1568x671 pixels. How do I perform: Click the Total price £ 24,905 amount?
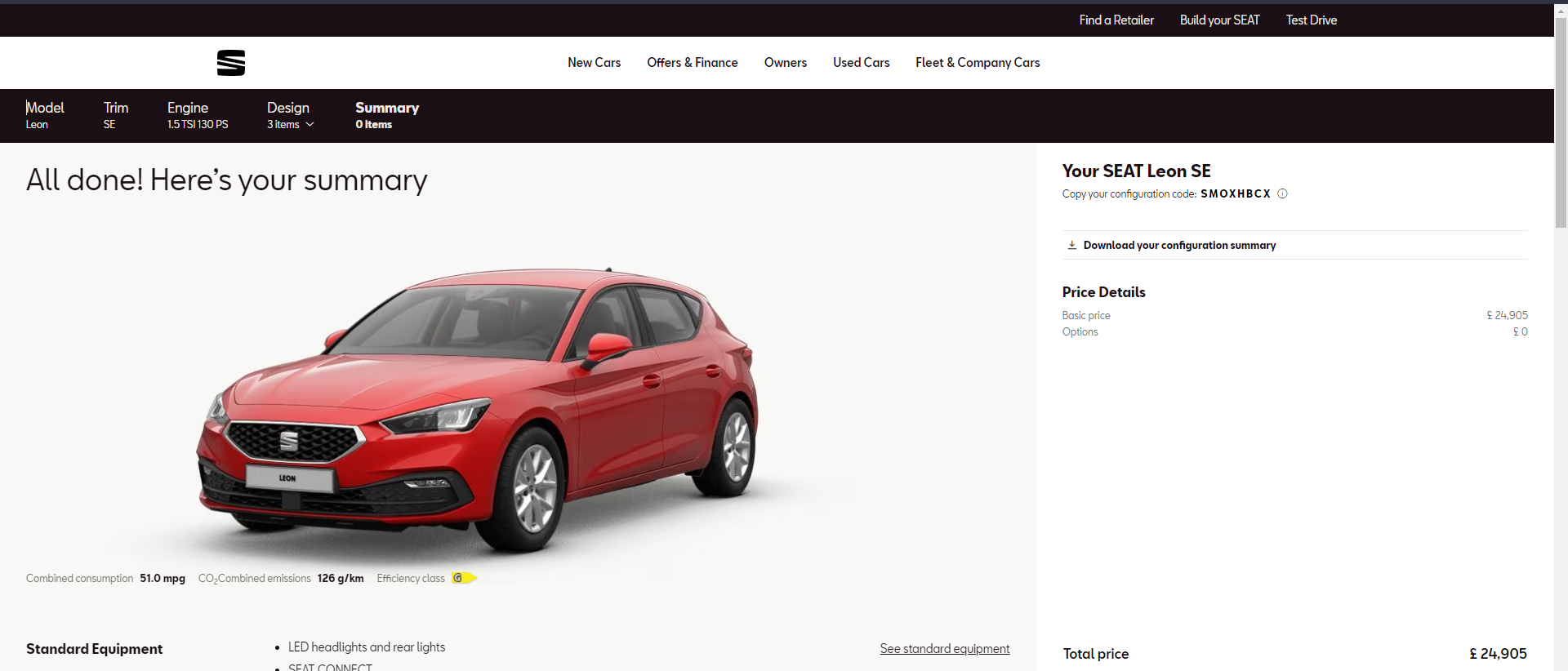(1498, 654)
